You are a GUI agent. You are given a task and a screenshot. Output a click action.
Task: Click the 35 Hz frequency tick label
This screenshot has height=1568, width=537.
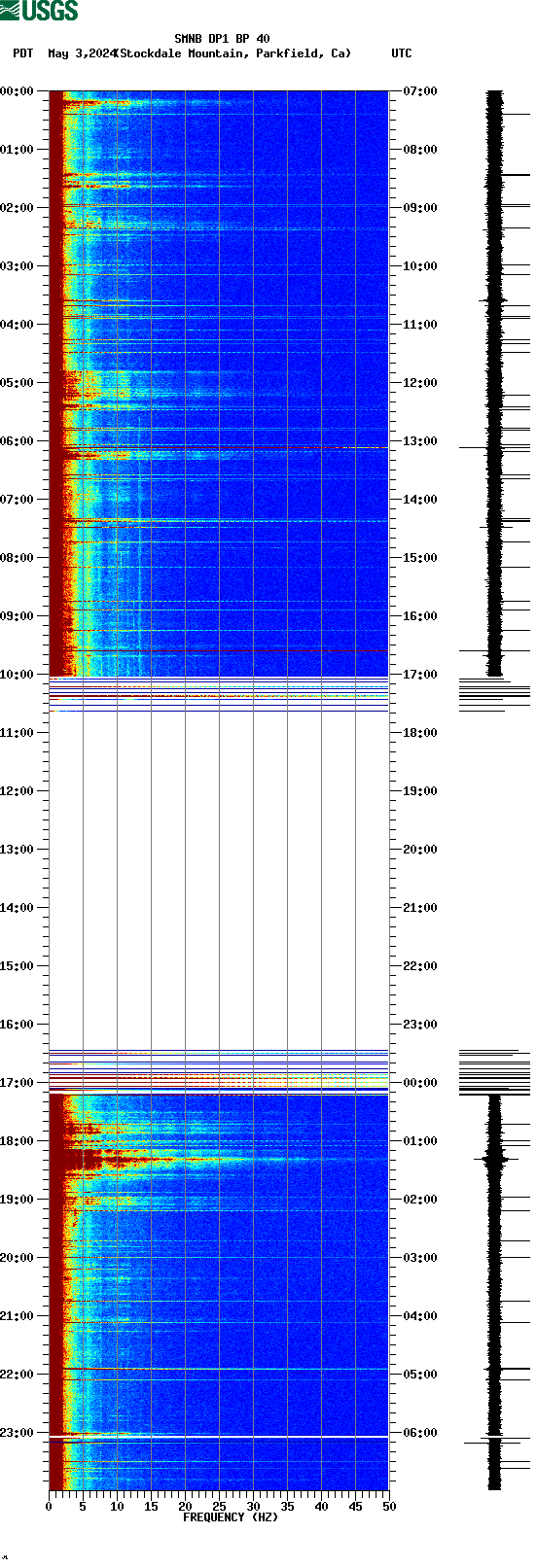coord(287,1508)
